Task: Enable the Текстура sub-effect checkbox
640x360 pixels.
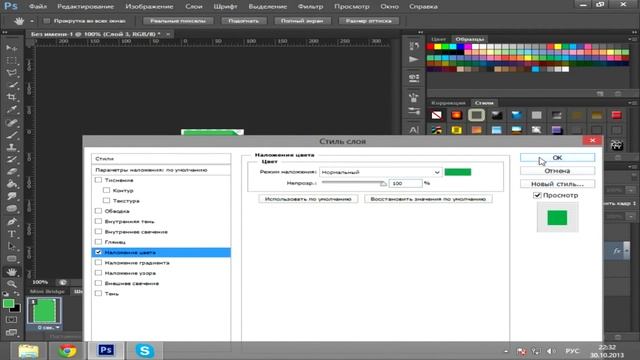Action: point(107,200)
